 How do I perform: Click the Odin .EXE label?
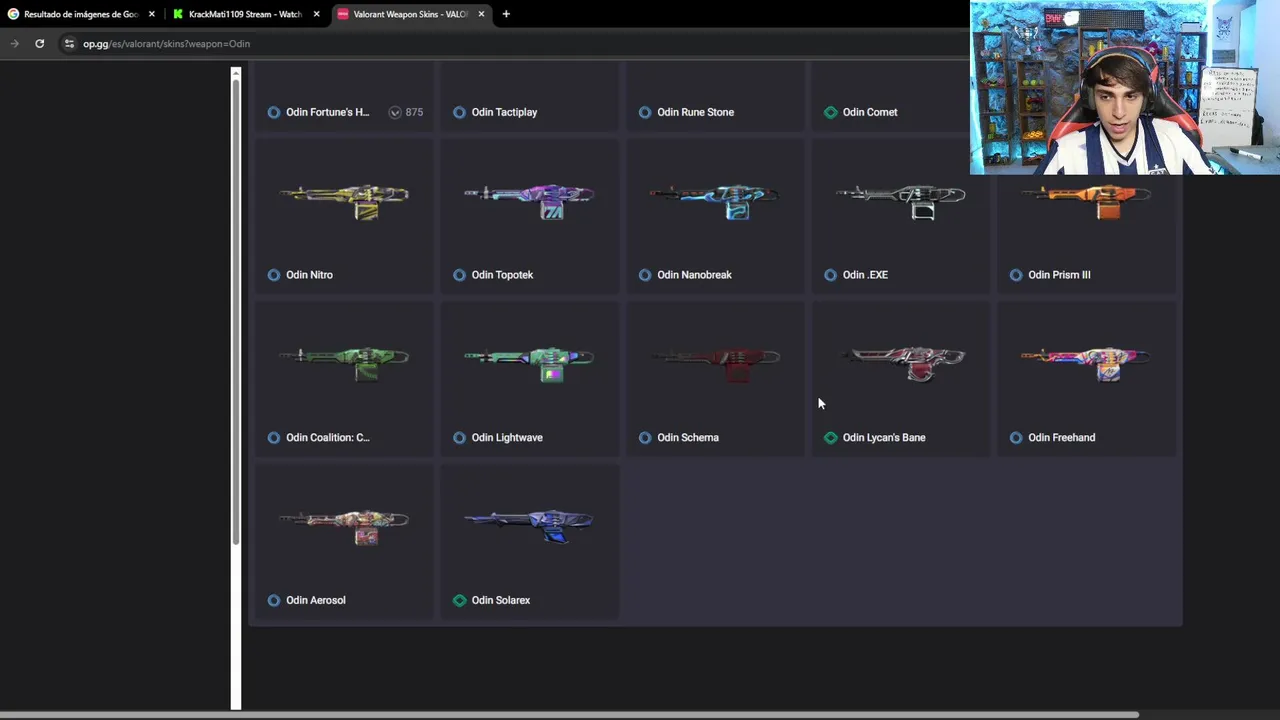coord(865,275)
